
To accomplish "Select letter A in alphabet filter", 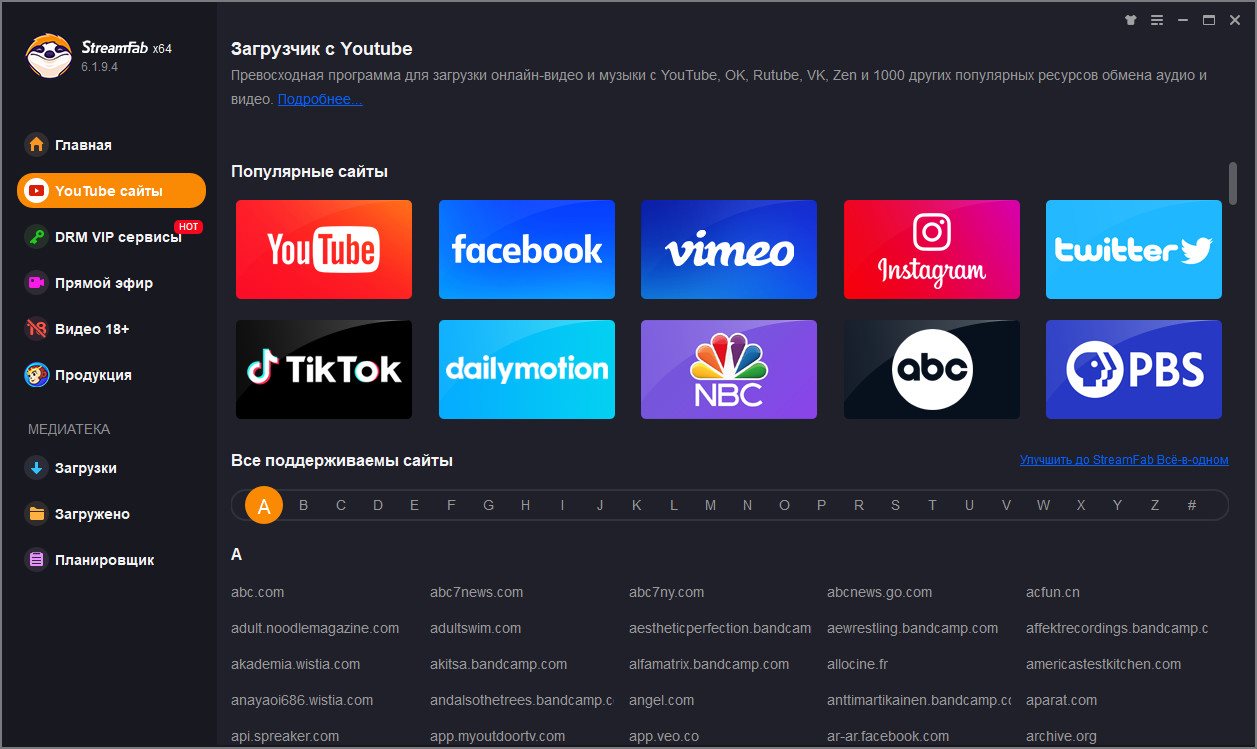I will [x=264, y=505].
